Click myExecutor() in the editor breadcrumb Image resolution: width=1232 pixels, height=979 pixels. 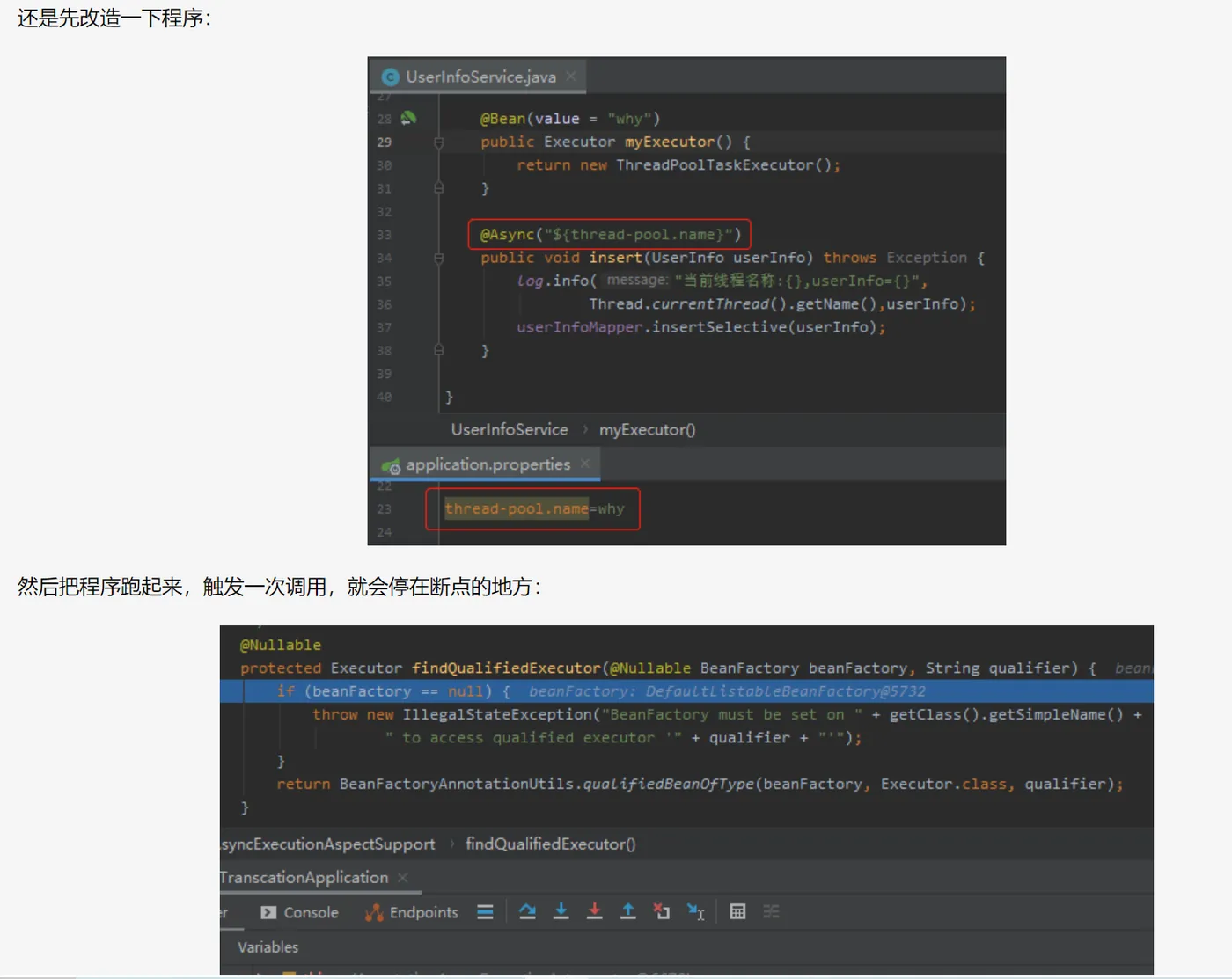click(647, 429)
